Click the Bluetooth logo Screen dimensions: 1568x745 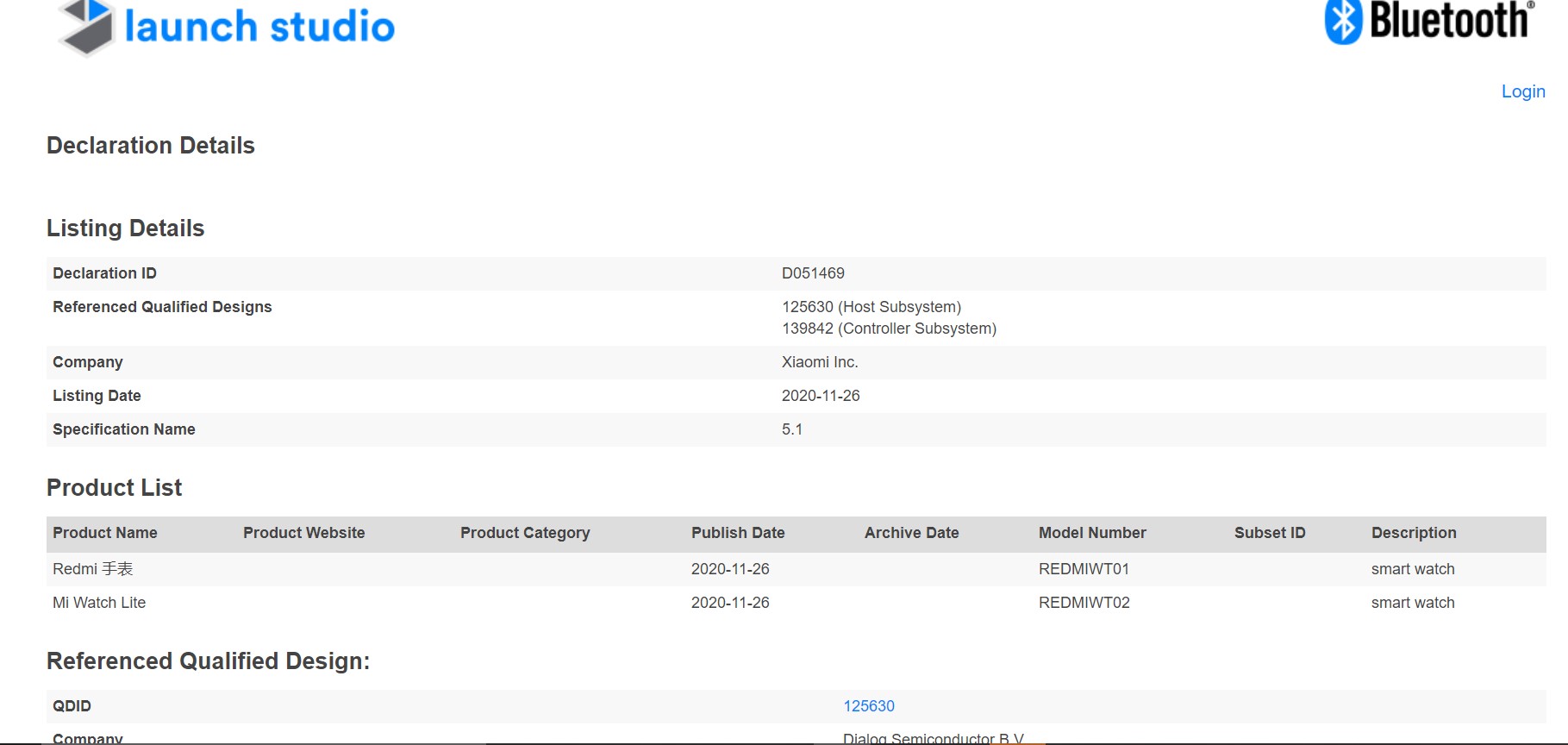coord(1430,22)
